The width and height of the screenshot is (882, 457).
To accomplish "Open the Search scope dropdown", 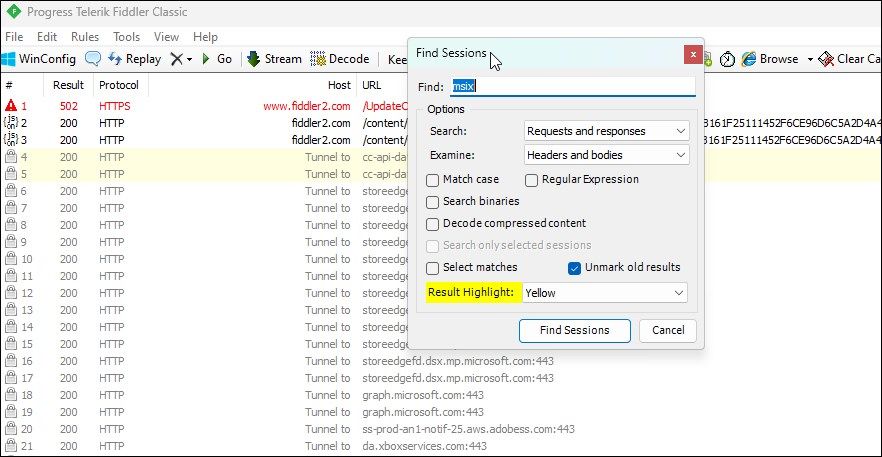I will (606, 131).
